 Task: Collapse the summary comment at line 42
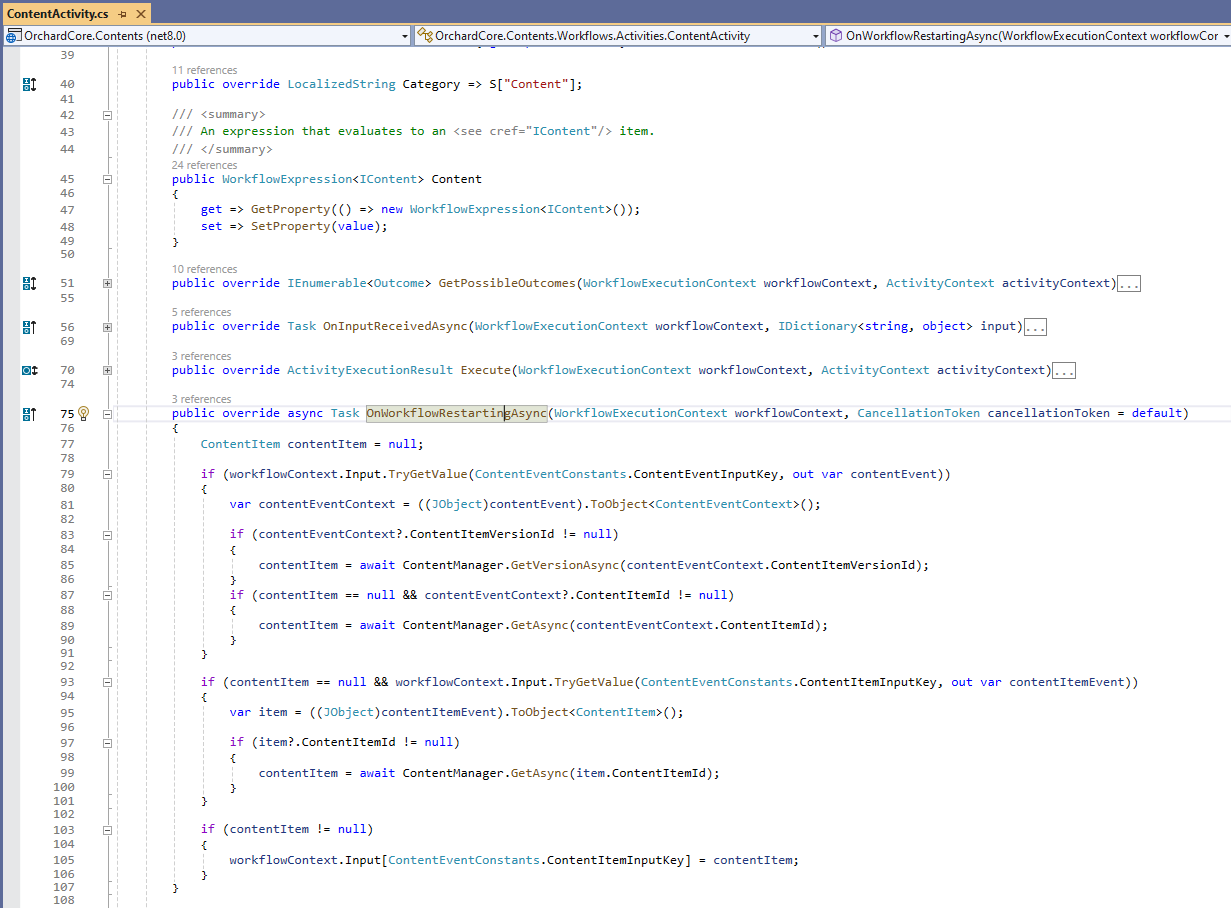click(108, 115)
